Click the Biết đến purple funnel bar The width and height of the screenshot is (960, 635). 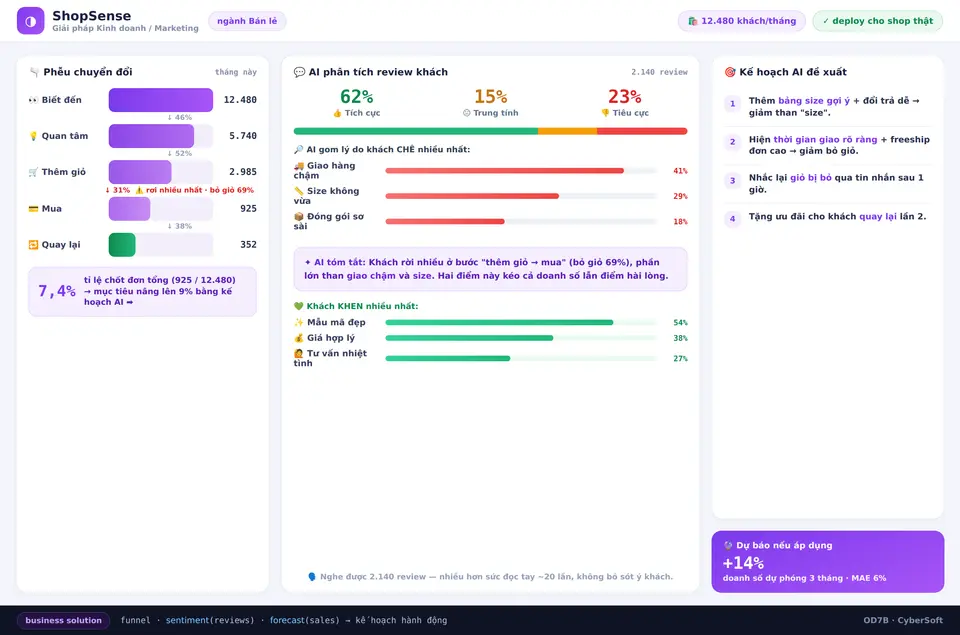[x=160, y=100]
